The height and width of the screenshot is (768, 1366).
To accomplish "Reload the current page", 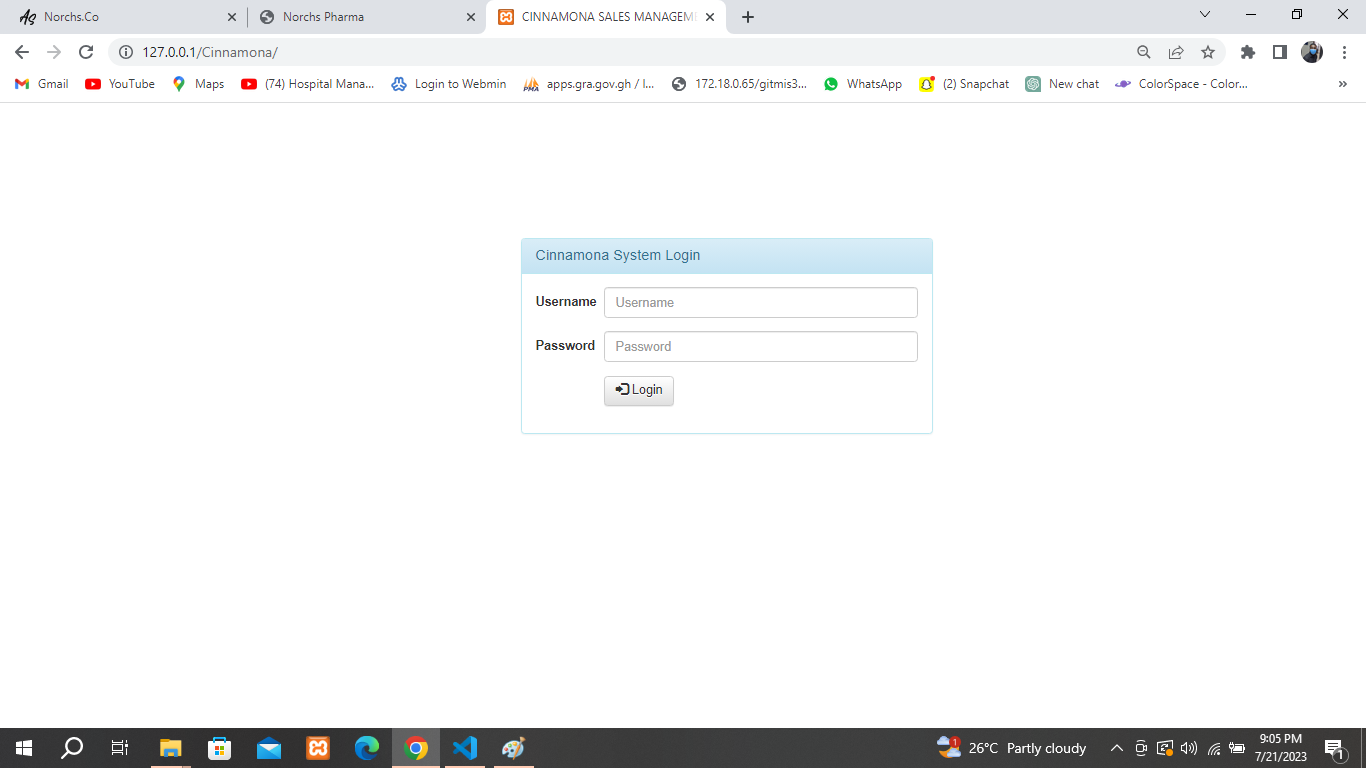I will tap(86, 52).
